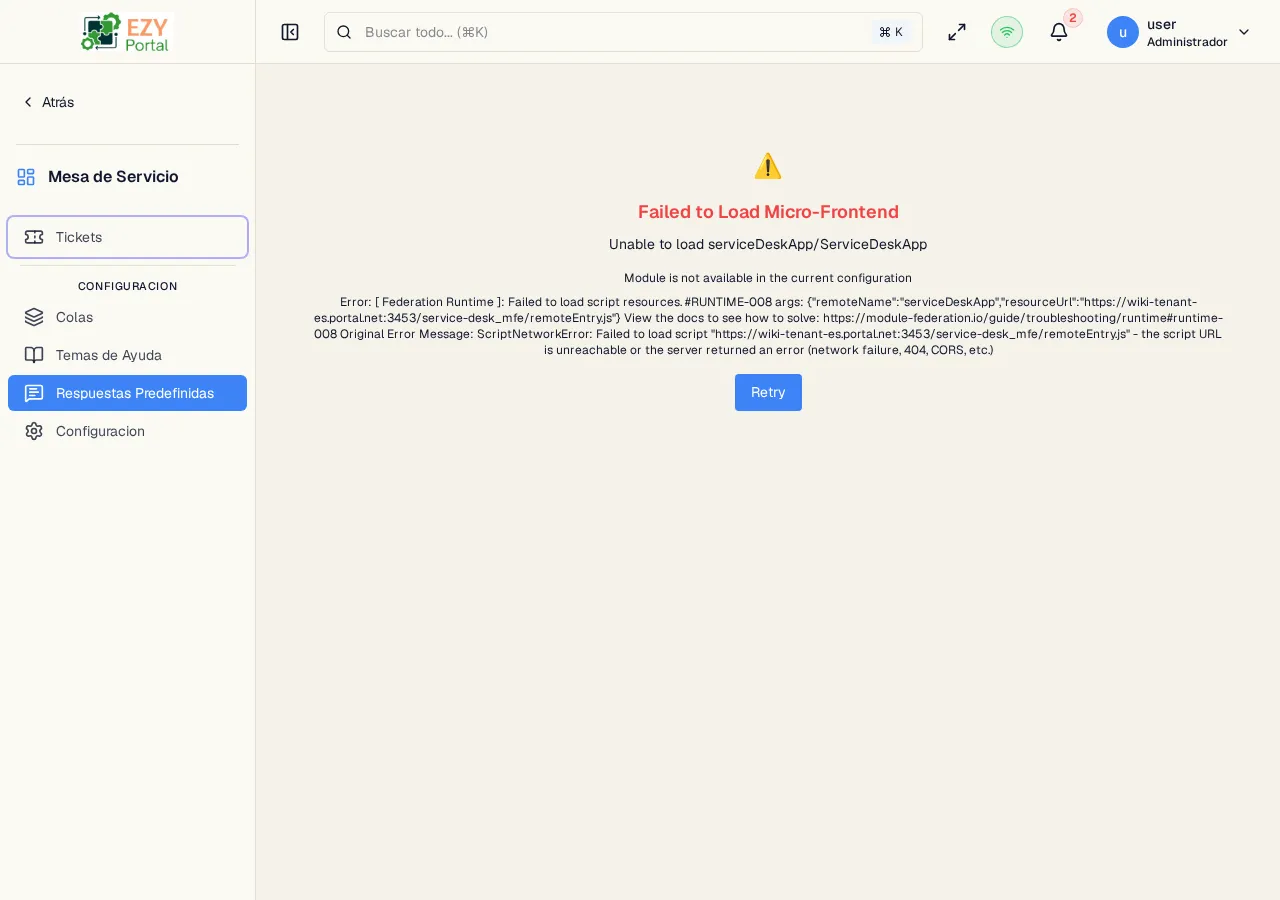The height and width of the screenshot is (900, 1280).
Task: Select Respuestas Predefinidas menu item
Action: pyautogui.click(x=127, y=393)
